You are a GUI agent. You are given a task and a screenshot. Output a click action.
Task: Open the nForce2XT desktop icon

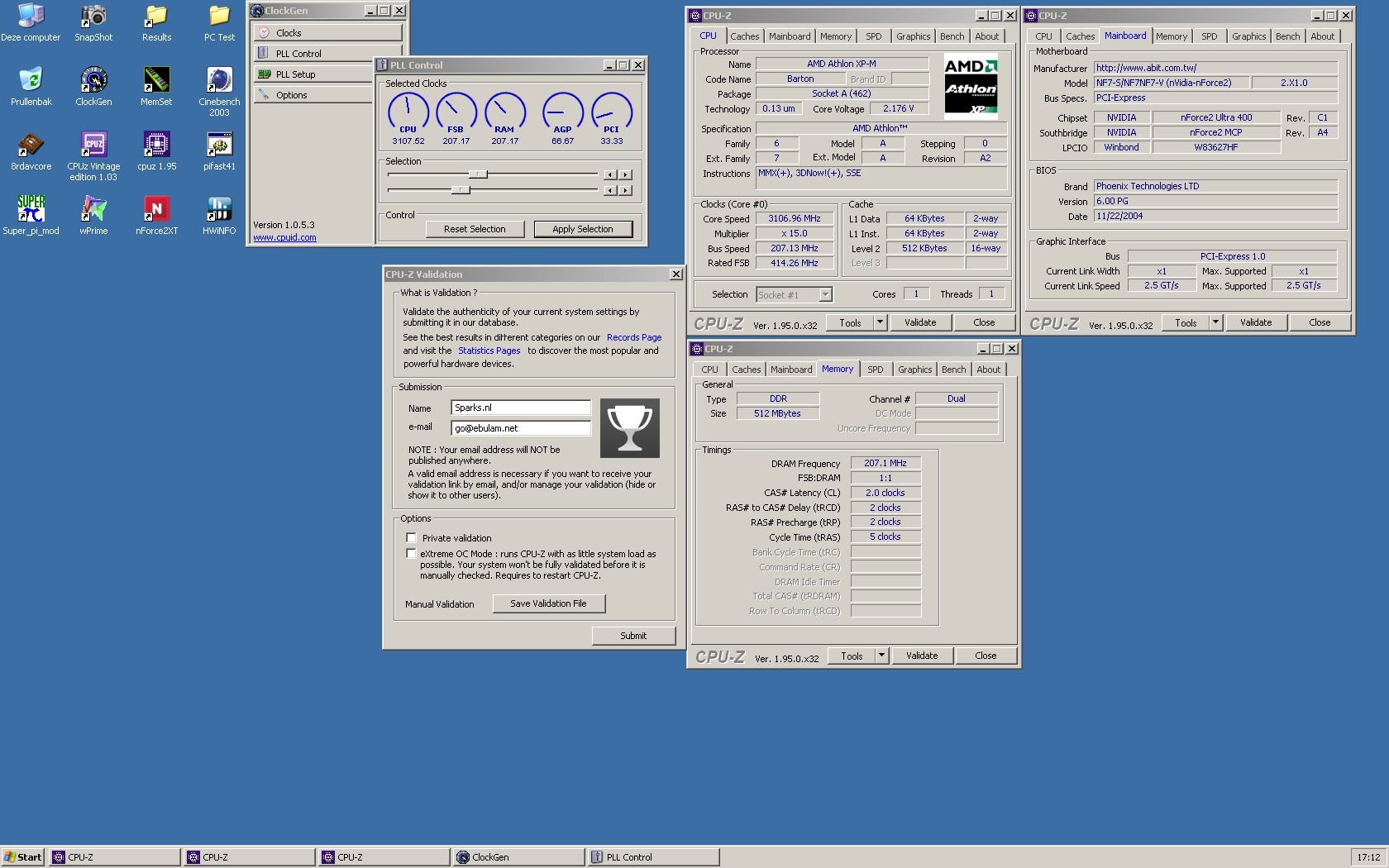pos(156,217)
